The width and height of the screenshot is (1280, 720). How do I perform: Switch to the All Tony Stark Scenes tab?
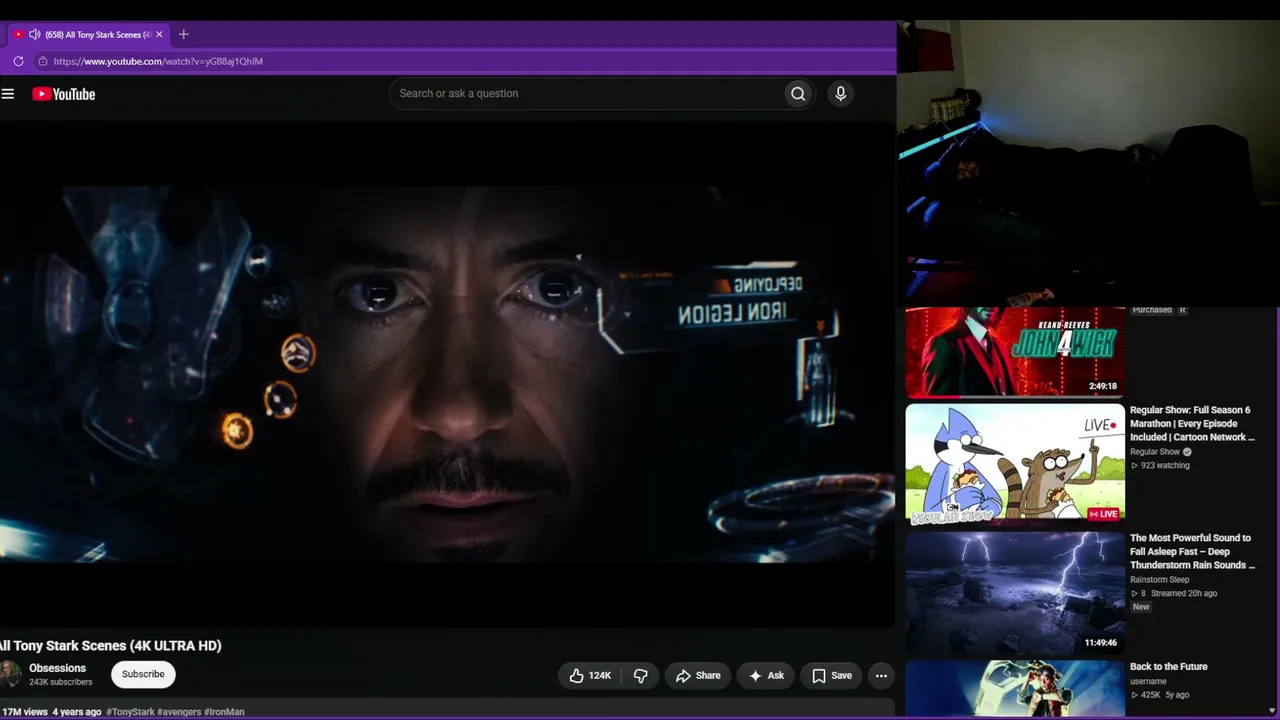point(90,34)
